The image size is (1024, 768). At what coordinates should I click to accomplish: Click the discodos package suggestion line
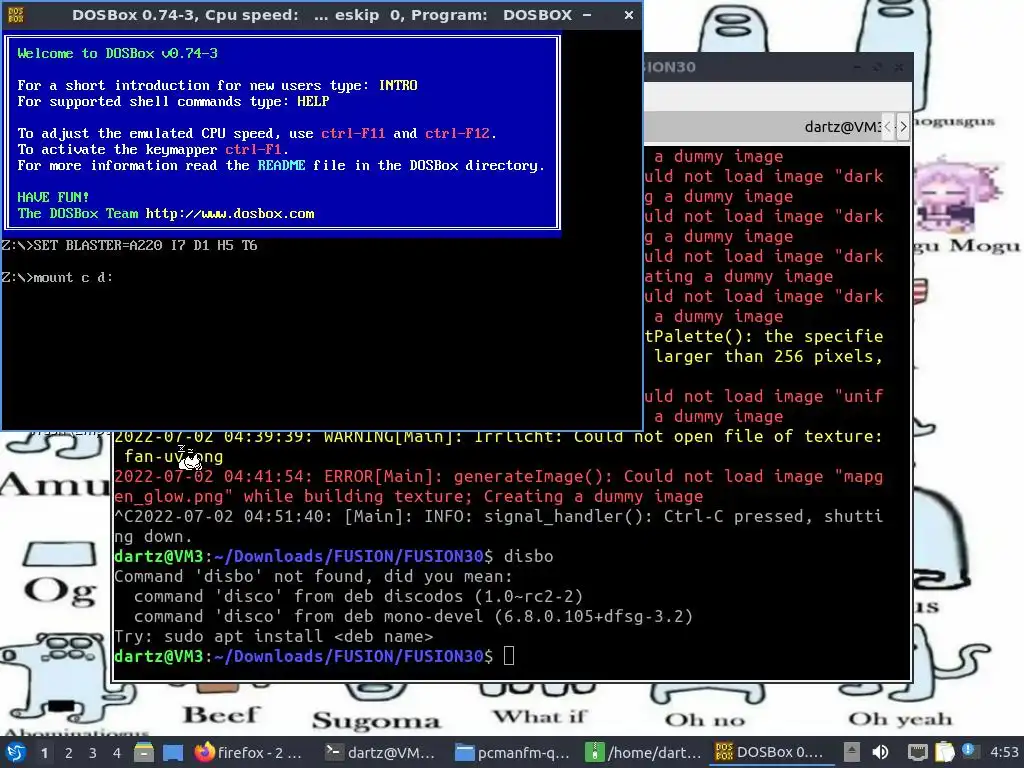tap(359, 596)
